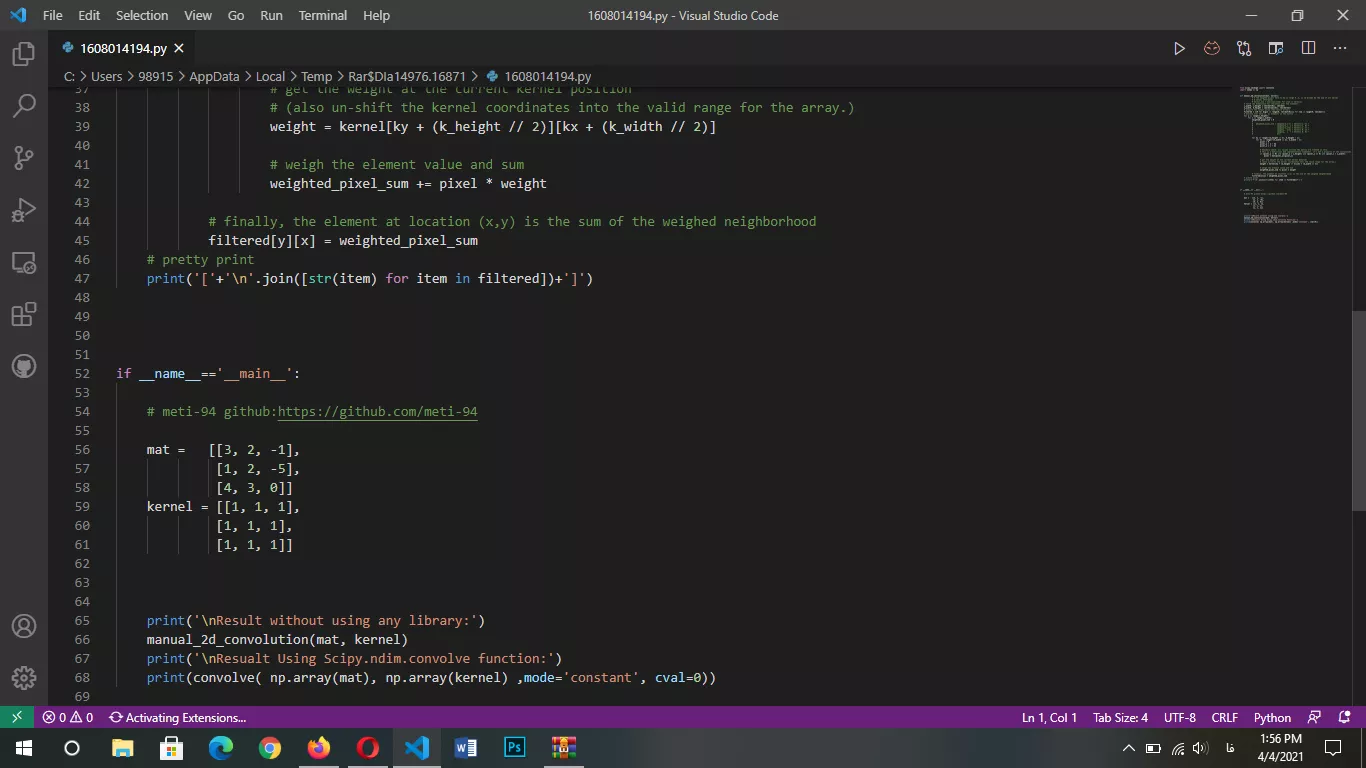Click the Activating Extensions status item
The height and width of the screenshot is (768, 1366).
(x=177, y=717)
